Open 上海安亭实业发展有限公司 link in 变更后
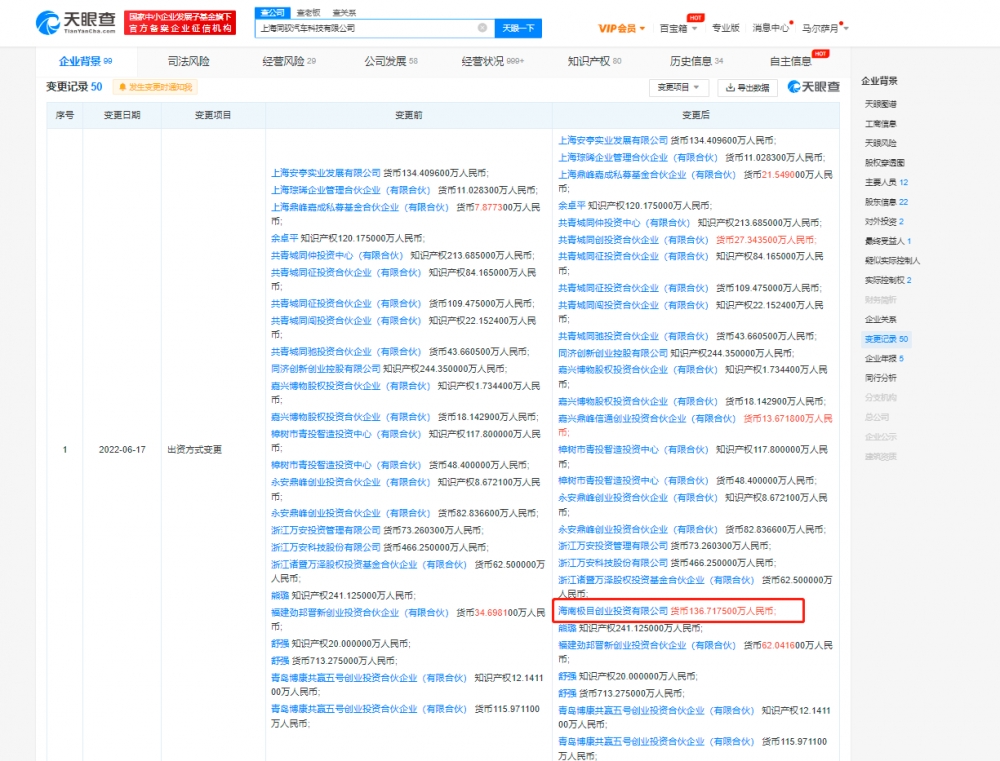1000x761 pixels. (612, 140)
